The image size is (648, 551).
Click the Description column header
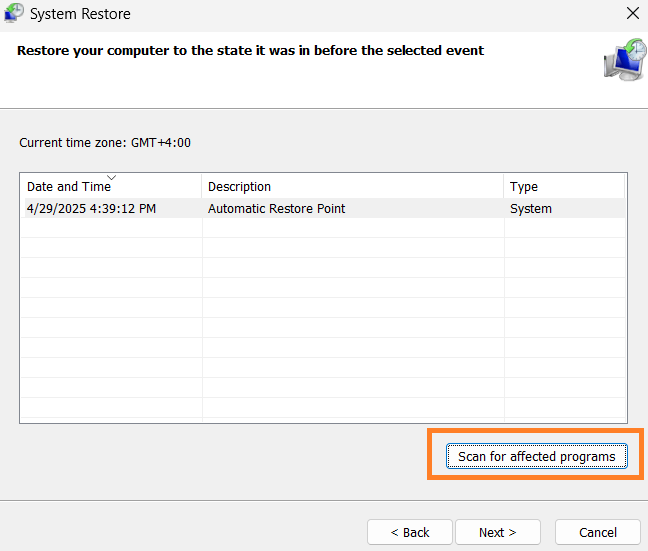click(239, 187)
